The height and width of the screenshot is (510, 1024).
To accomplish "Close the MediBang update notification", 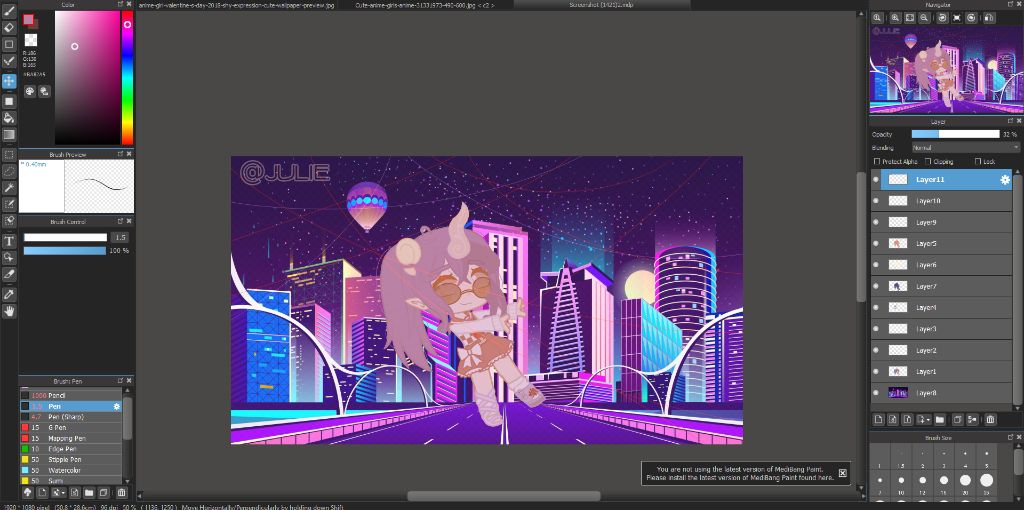I will pyautogui.click(x=842, y=473).
